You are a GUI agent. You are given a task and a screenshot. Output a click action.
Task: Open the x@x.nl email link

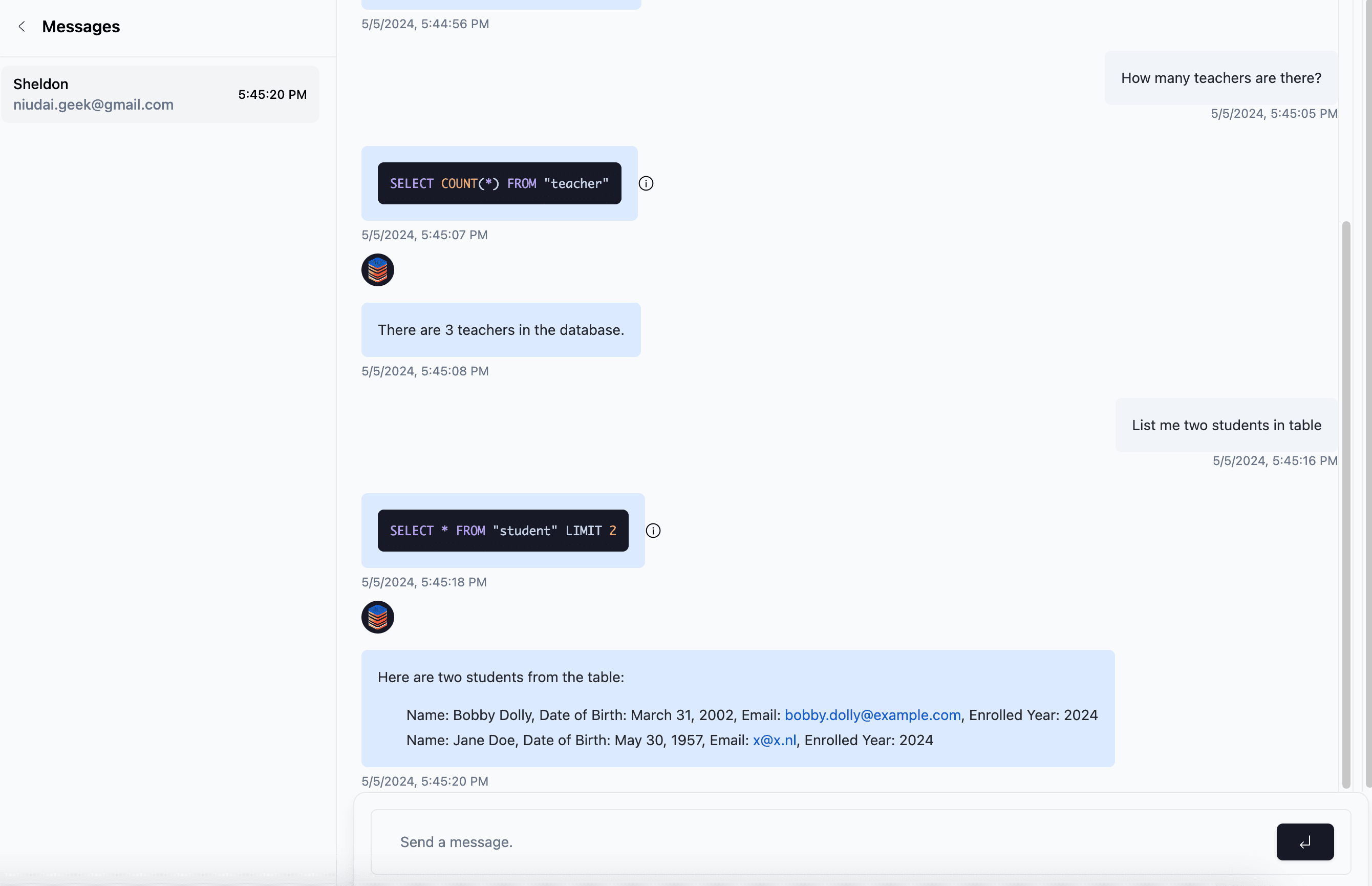(774, 741)
